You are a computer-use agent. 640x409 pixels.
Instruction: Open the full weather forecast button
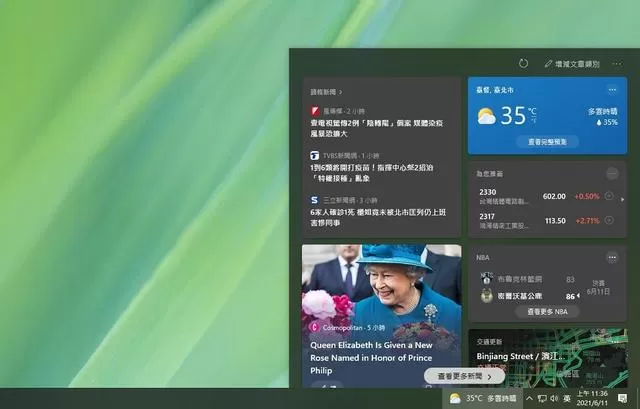[547, 142]
